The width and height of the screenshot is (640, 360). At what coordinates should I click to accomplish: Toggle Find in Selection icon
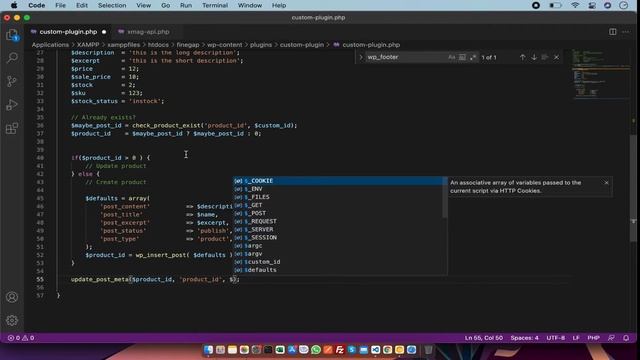[x=545, y=57]
